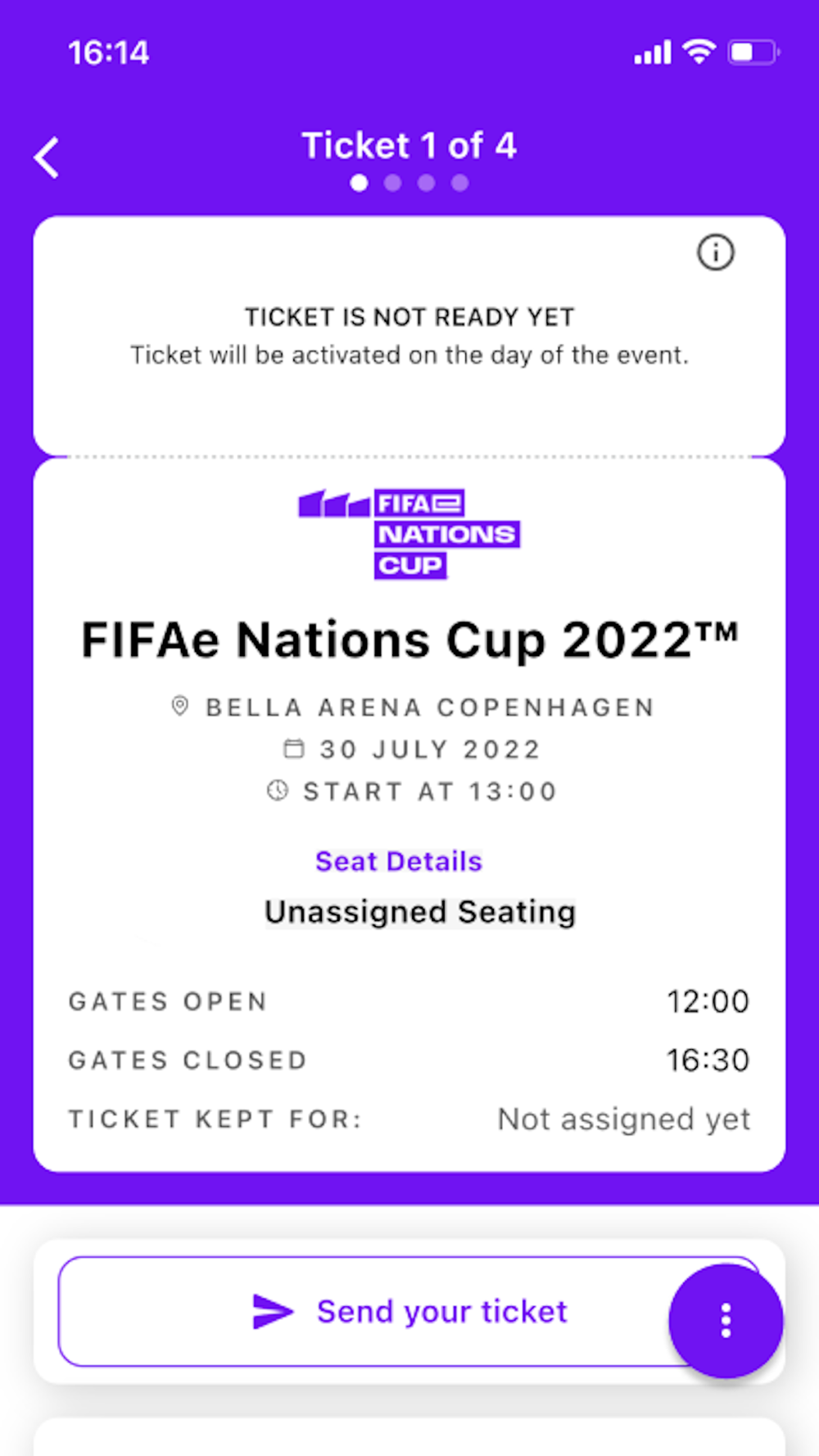Tap the paper plane send icon
The height and width of the screenshot is (1456, 819).
[x=273, y=1311]
